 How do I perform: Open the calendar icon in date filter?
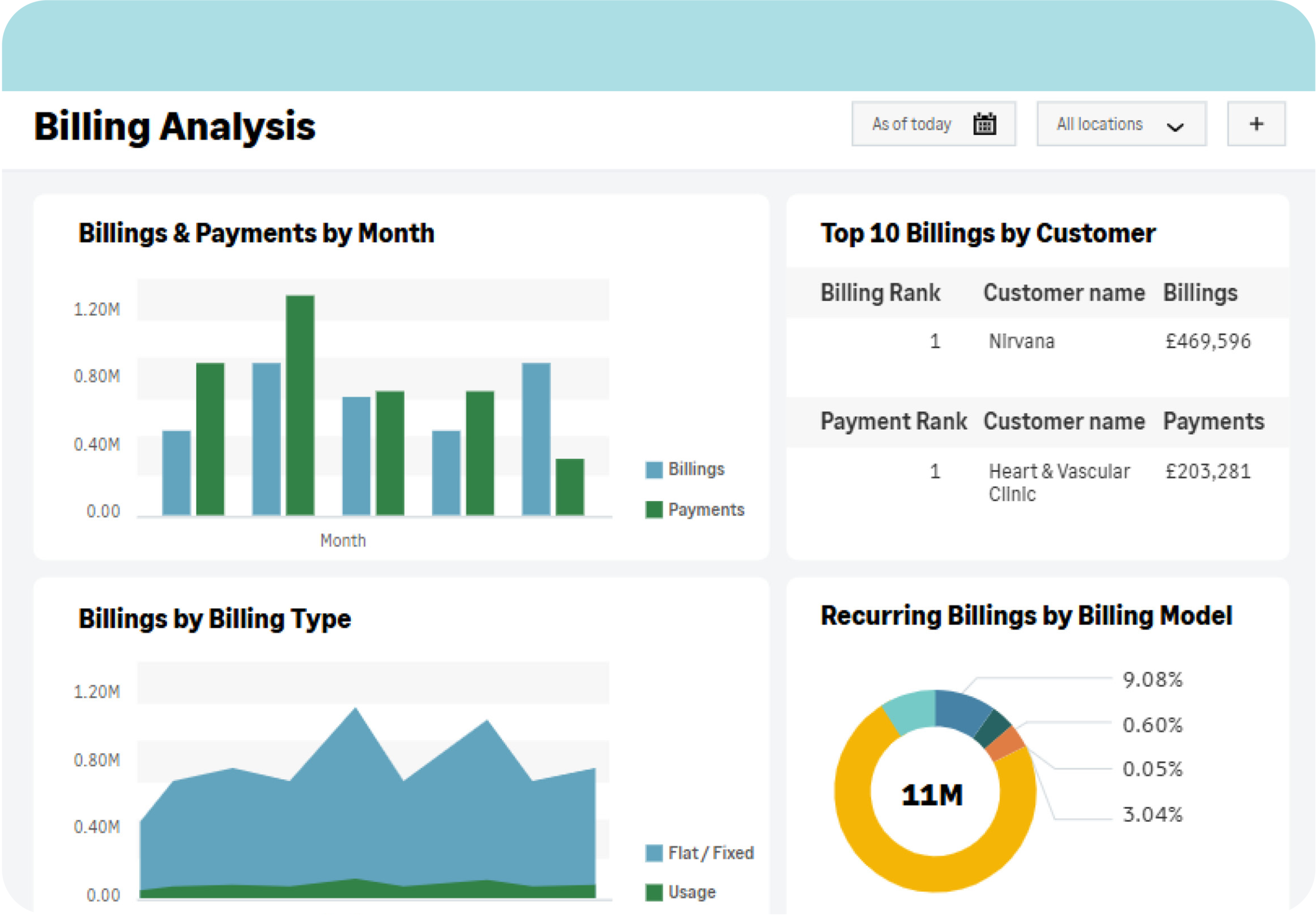[x=984, y=124]
